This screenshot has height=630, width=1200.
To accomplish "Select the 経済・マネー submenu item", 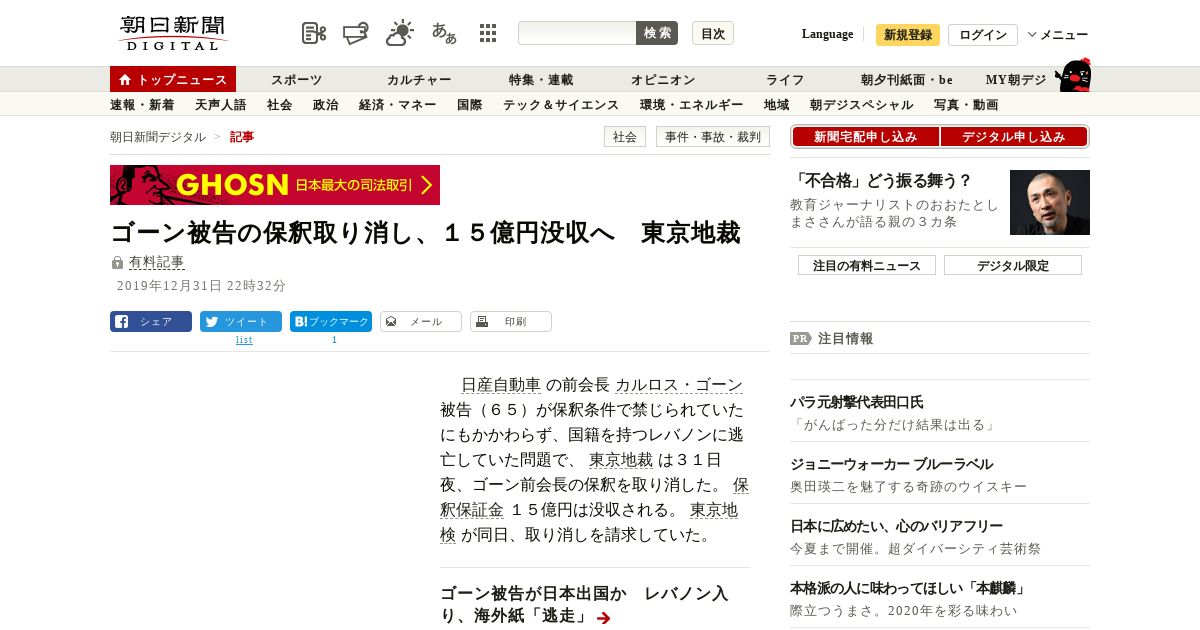I will click(397, 105).
